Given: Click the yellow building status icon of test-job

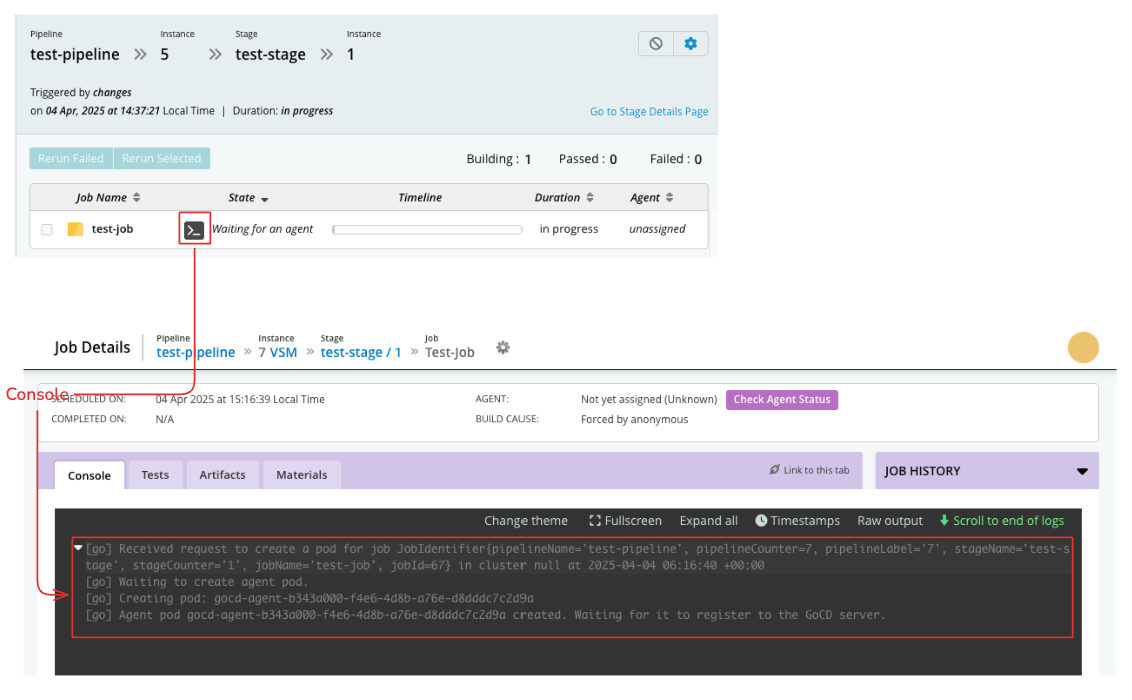Looking at the screenshot, I should coord(75,229).
